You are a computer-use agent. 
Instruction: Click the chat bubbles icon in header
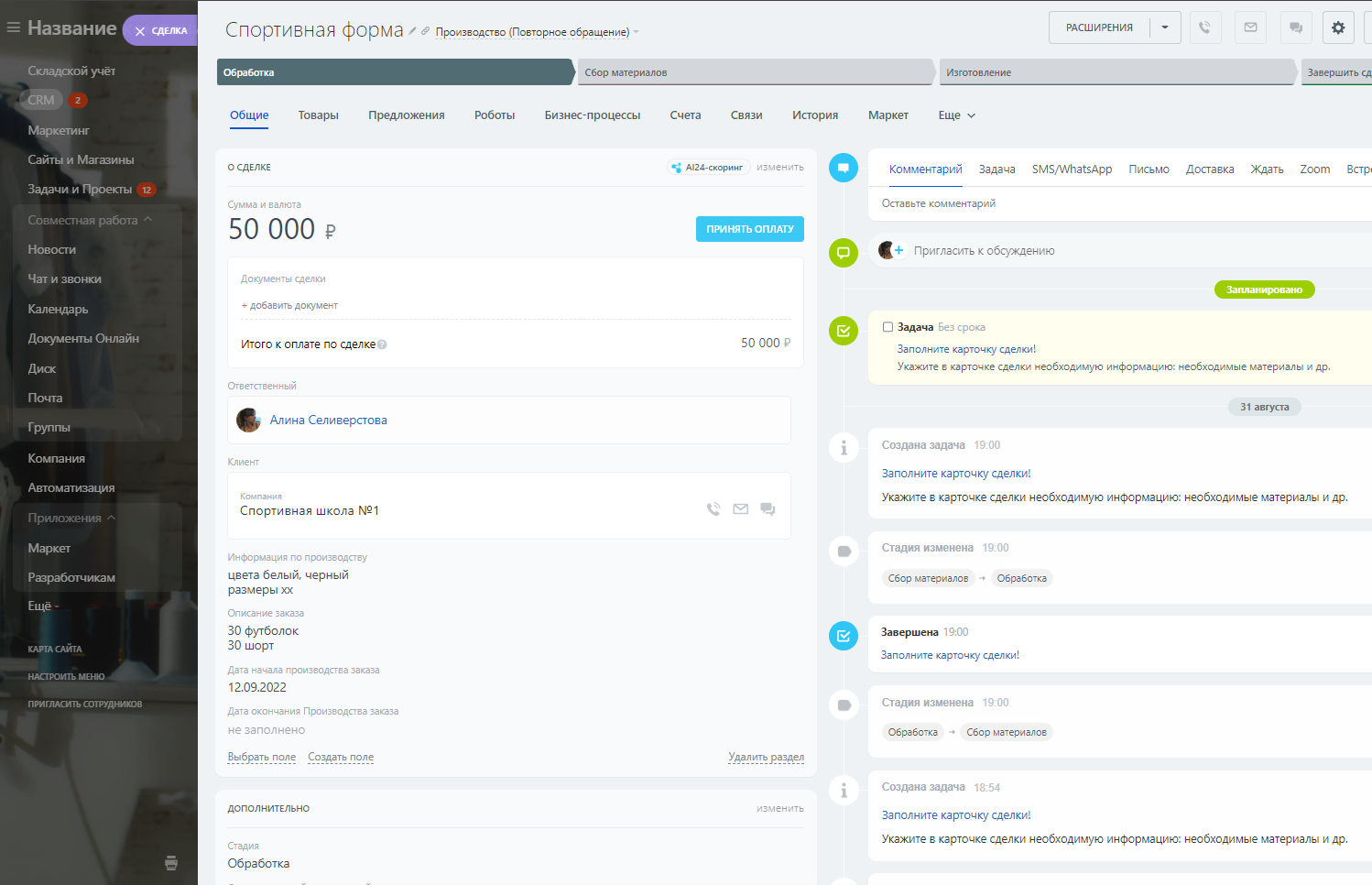tap(1295, 27)
